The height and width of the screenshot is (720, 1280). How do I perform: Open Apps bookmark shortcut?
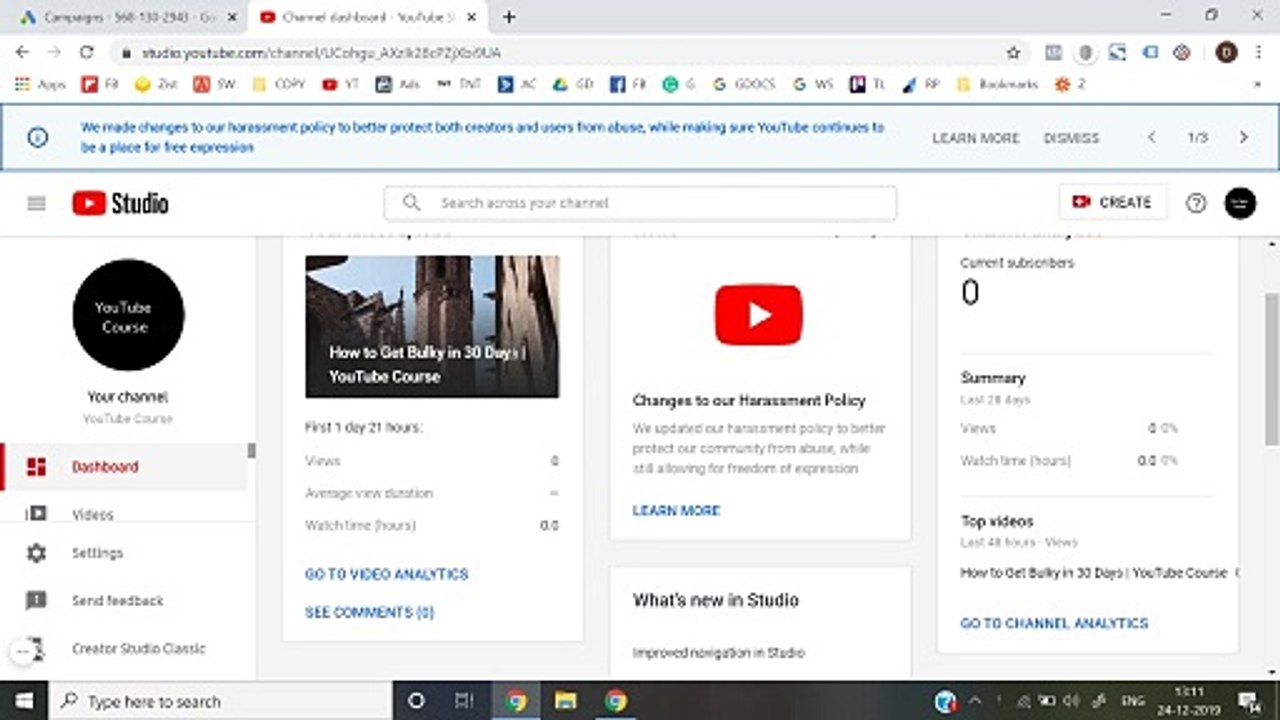pos(40,85)
